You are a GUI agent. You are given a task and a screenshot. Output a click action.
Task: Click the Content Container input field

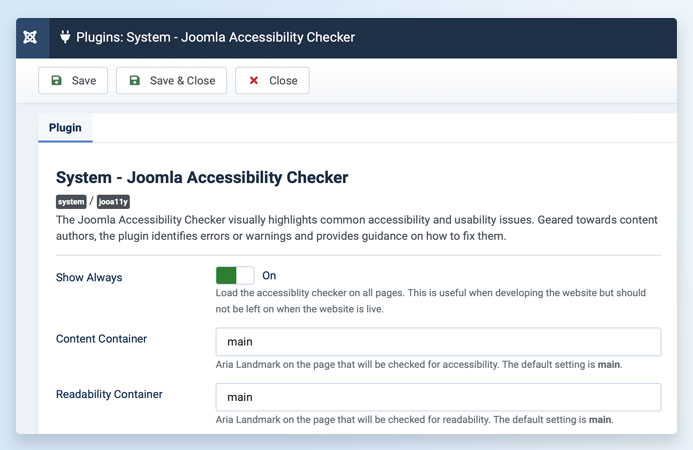tap(438, 342)
